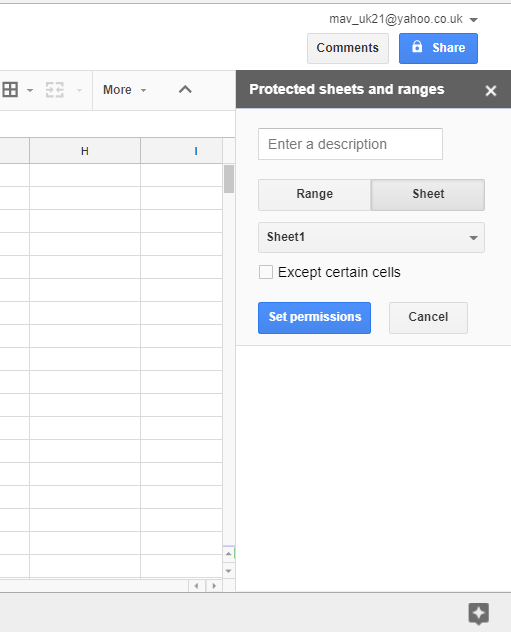Enable the Except certain cells checkbox
The image size is (511, 632).
point(266,272)
